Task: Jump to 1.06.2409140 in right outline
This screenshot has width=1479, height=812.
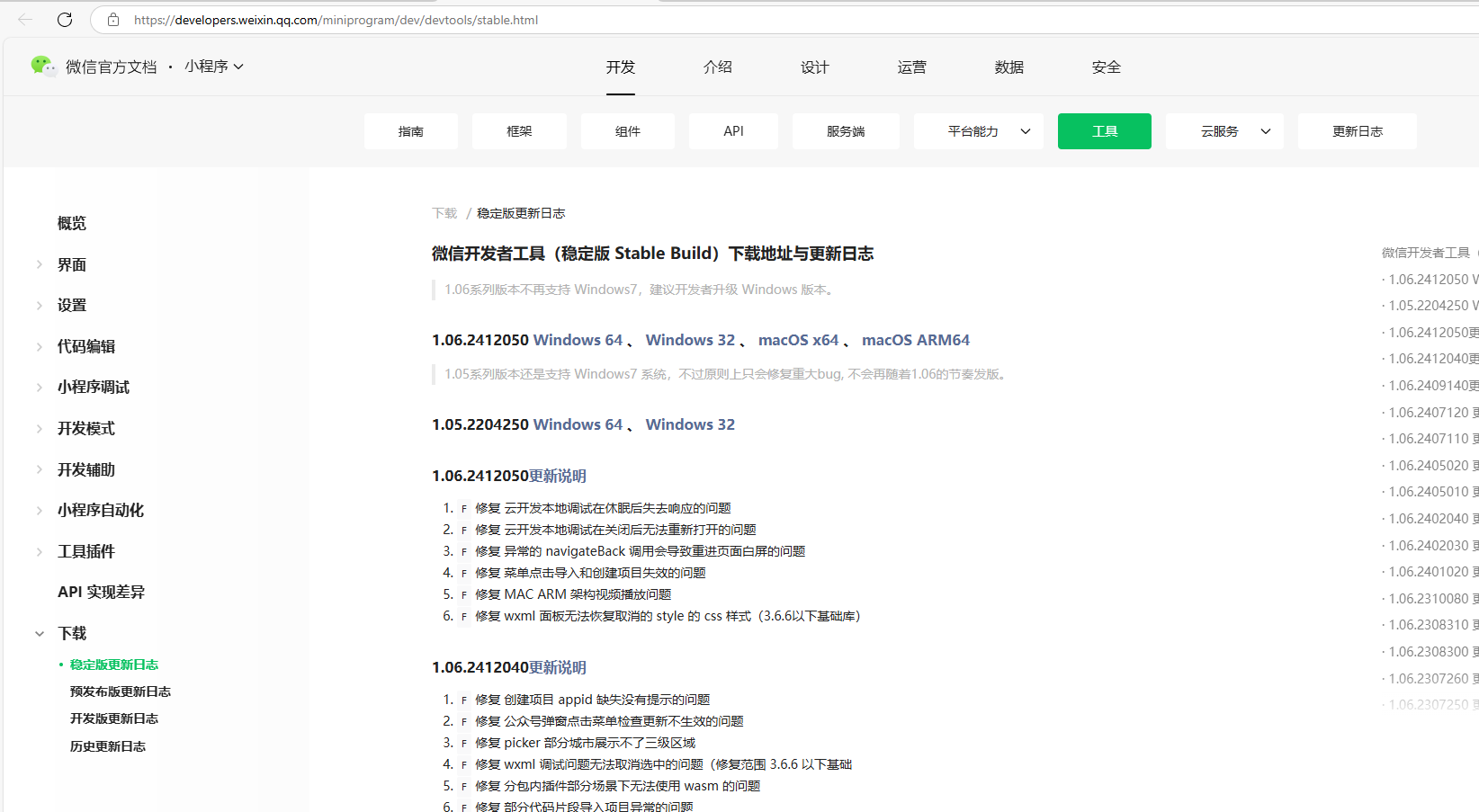Action: [x=1430, y=385]
